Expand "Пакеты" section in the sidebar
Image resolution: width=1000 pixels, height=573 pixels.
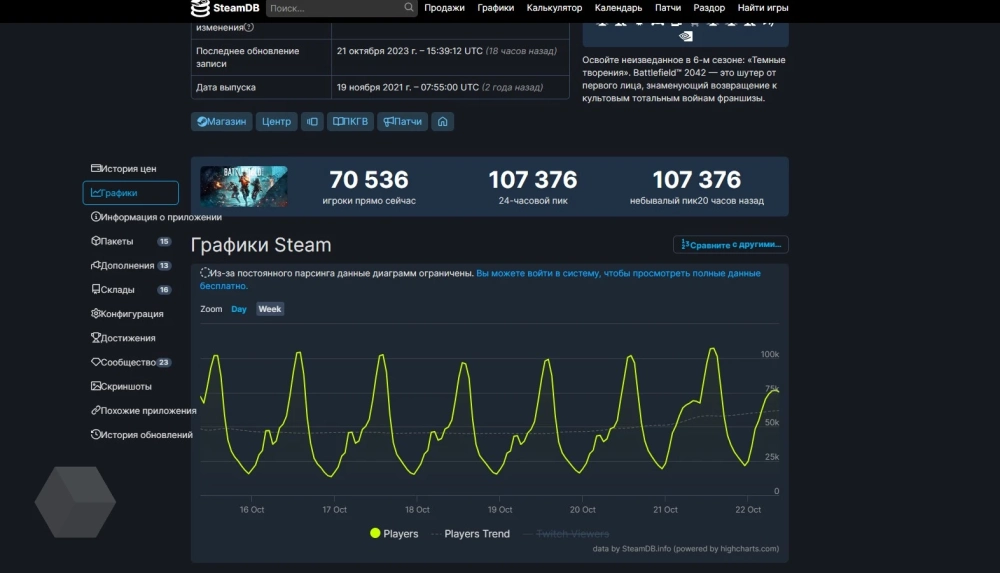click(x=116, y=241)
